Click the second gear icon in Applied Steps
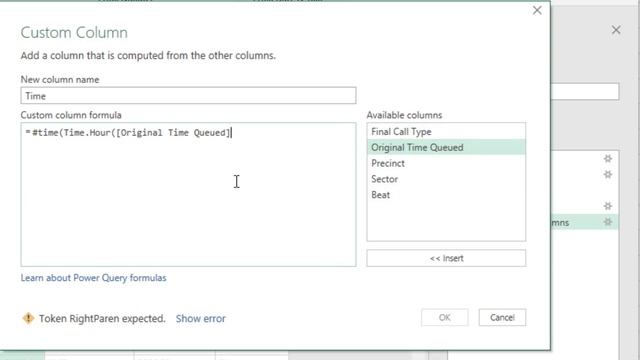This screenshot has width=640, height=360. pyautogui.click(x=608, y=174)
